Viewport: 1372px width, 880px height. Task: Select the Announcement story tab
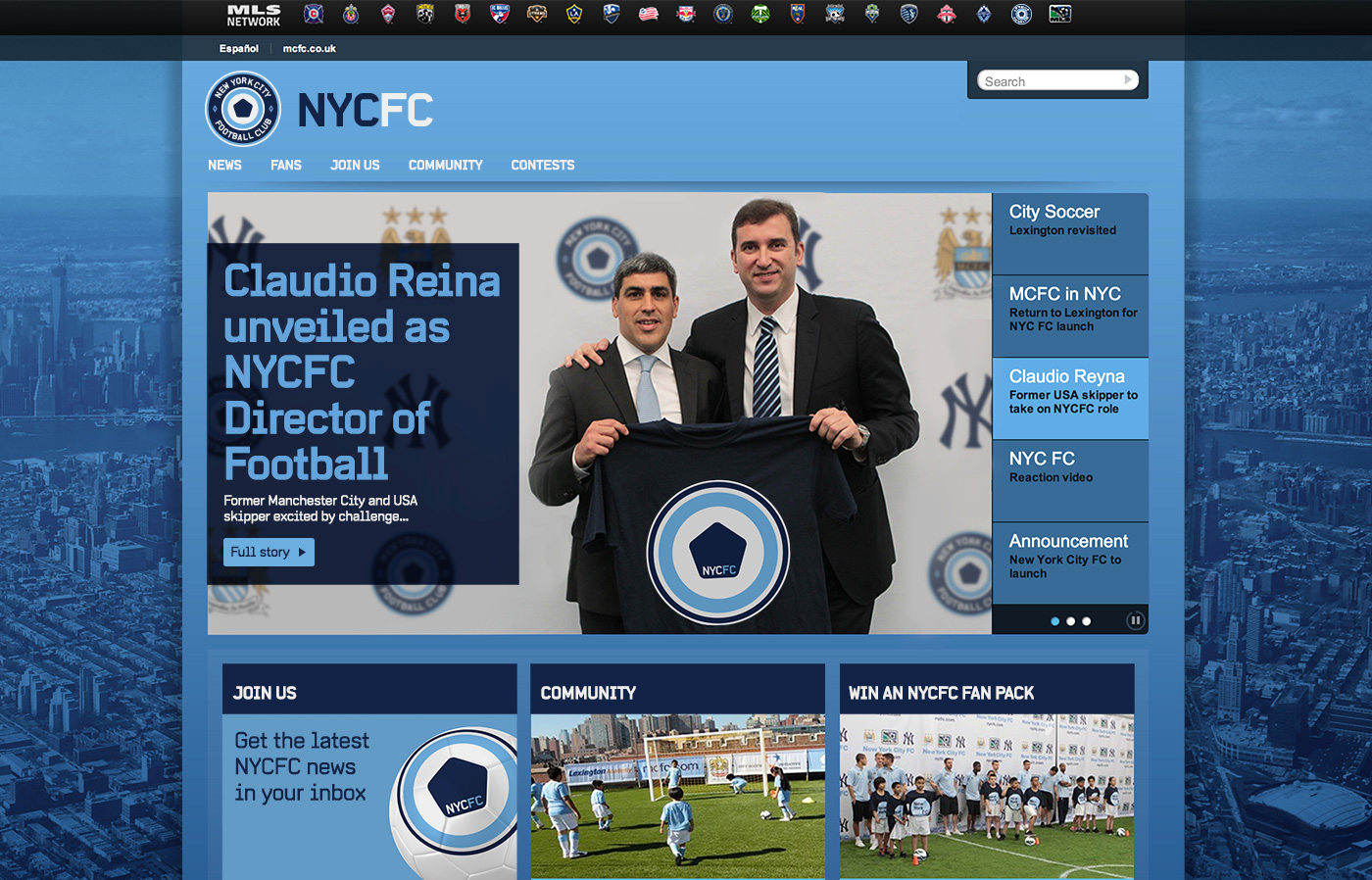click(x=1070, y=562)
